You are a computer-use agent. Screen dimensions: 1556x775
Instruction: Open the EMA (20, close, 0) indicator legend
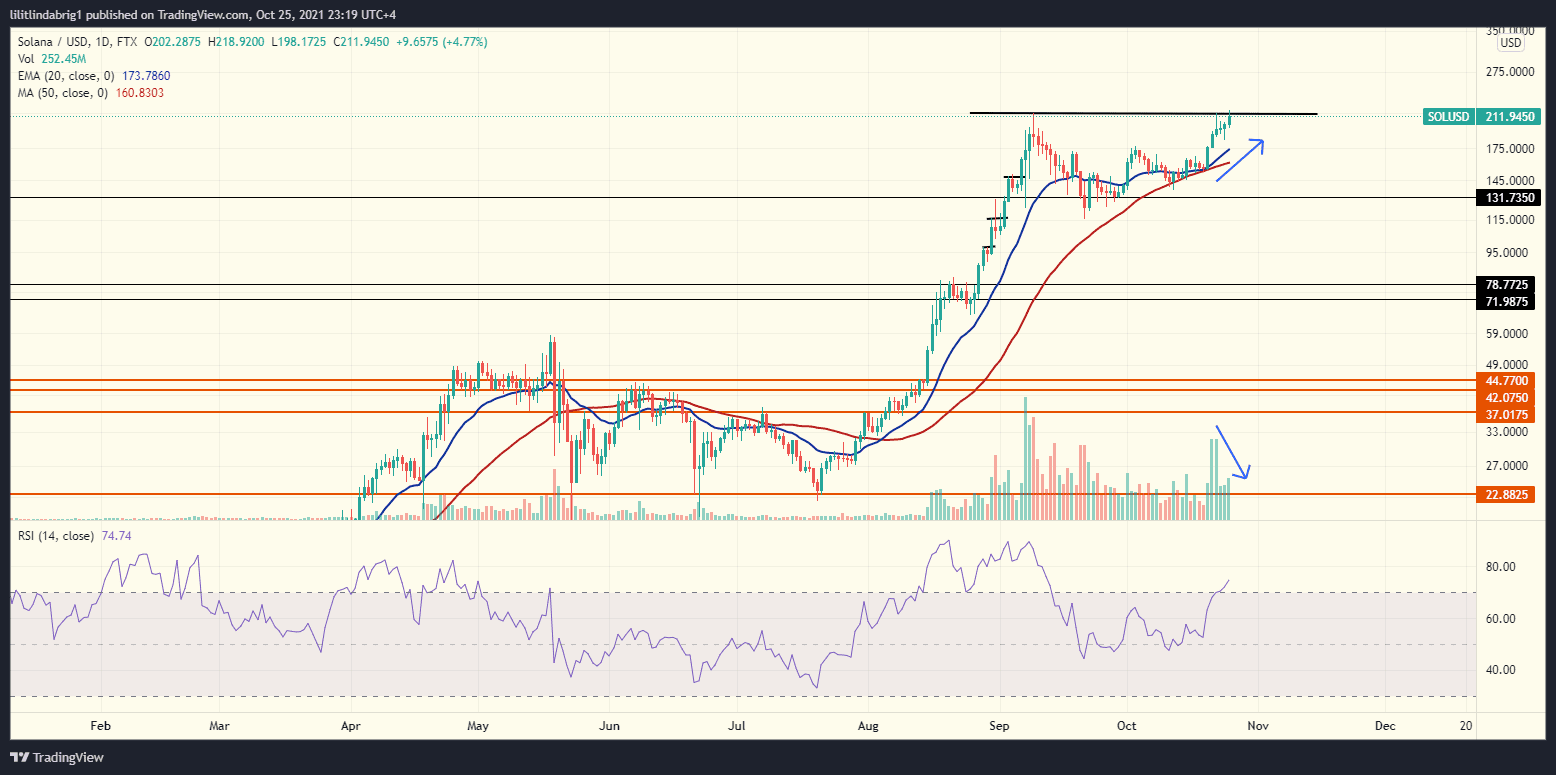65,75
